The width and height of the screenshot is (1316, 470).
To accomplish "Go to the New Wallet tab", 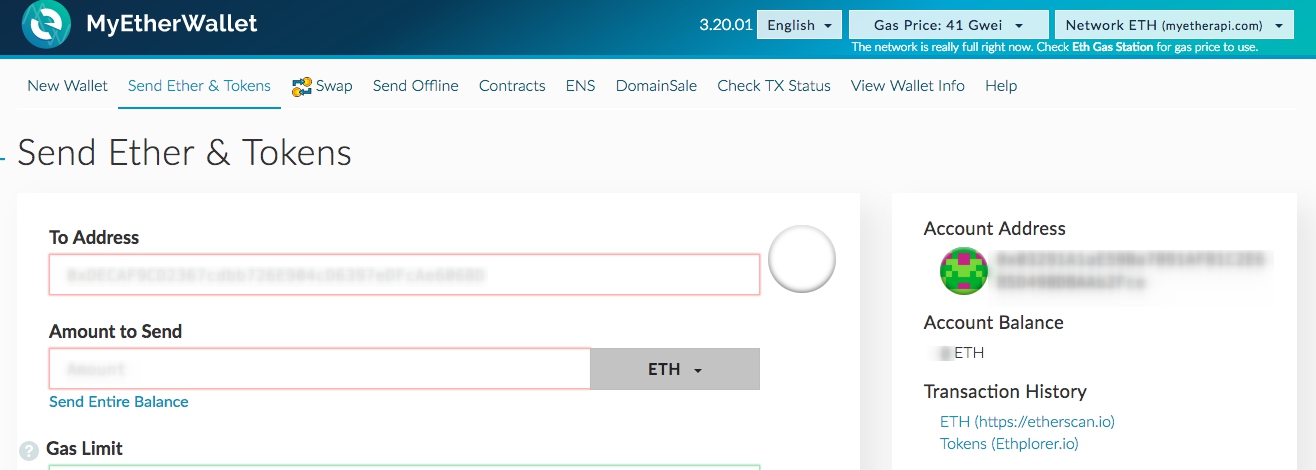I will [x=67, y=86].
